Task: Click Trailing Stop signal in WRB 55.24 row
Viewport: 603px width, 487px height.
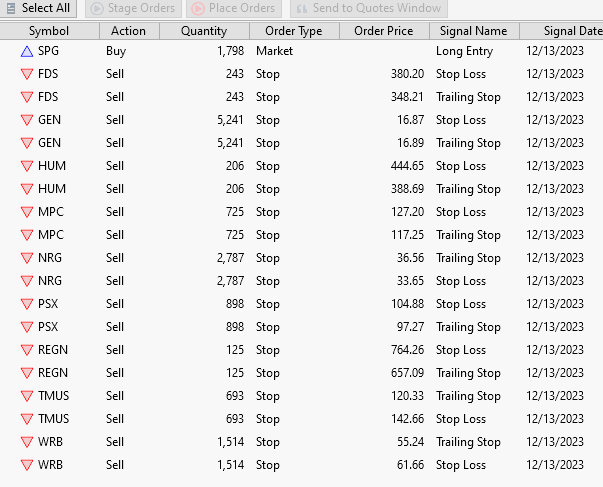Action: coord(468,442)
